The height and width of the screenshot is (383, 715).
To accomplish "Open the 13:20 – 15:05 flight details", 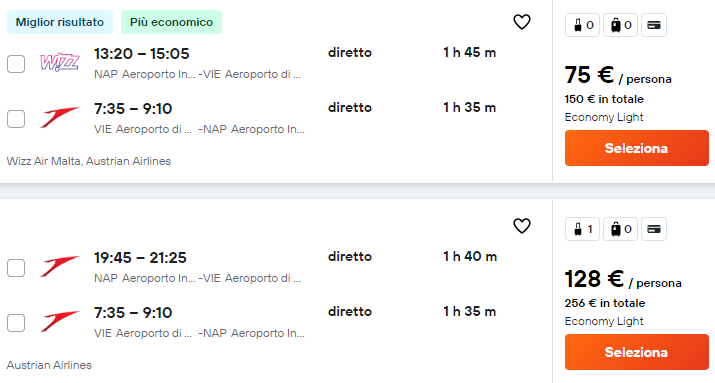I will click(x=142, y=53).
